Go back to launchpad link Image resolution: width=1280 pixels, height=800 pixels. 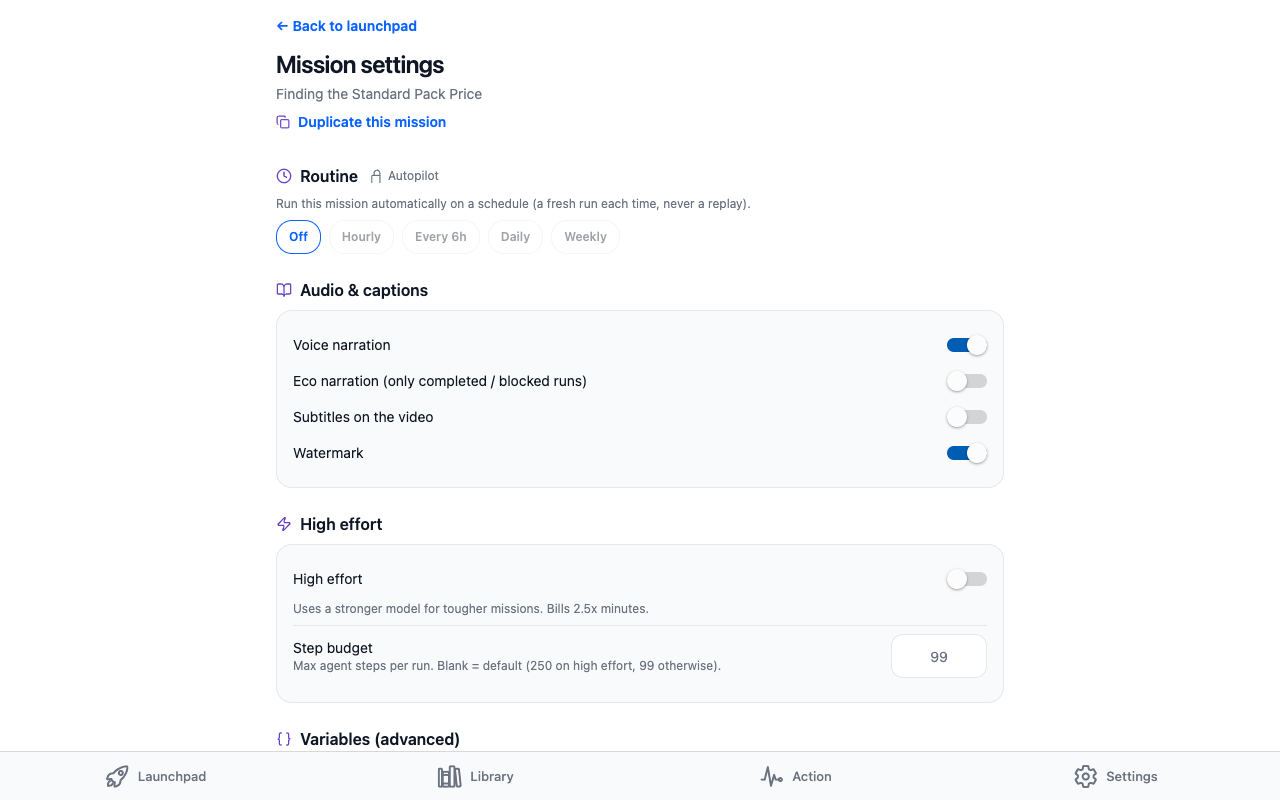click(x=346, y=26)
